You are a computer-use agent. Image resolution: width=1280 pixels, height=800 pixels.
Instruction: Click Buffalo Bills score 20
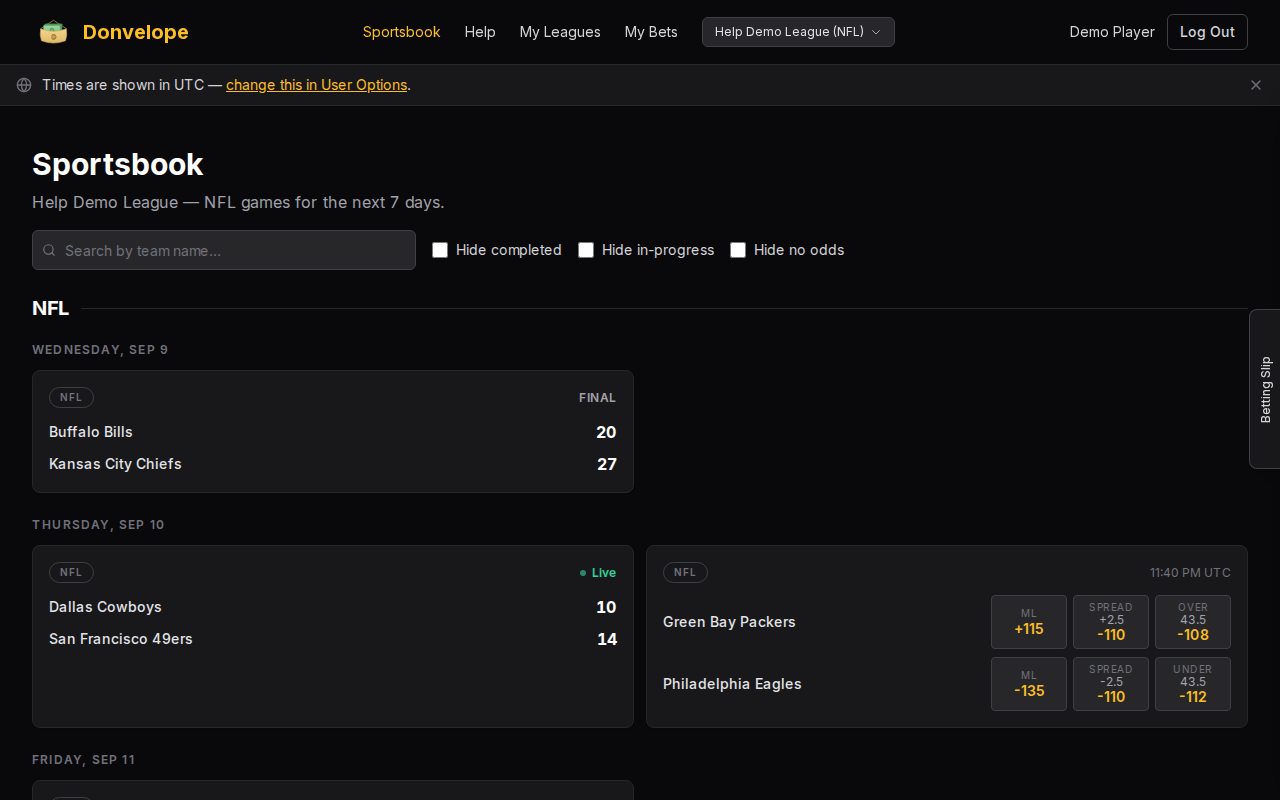(x=606, y=432)
